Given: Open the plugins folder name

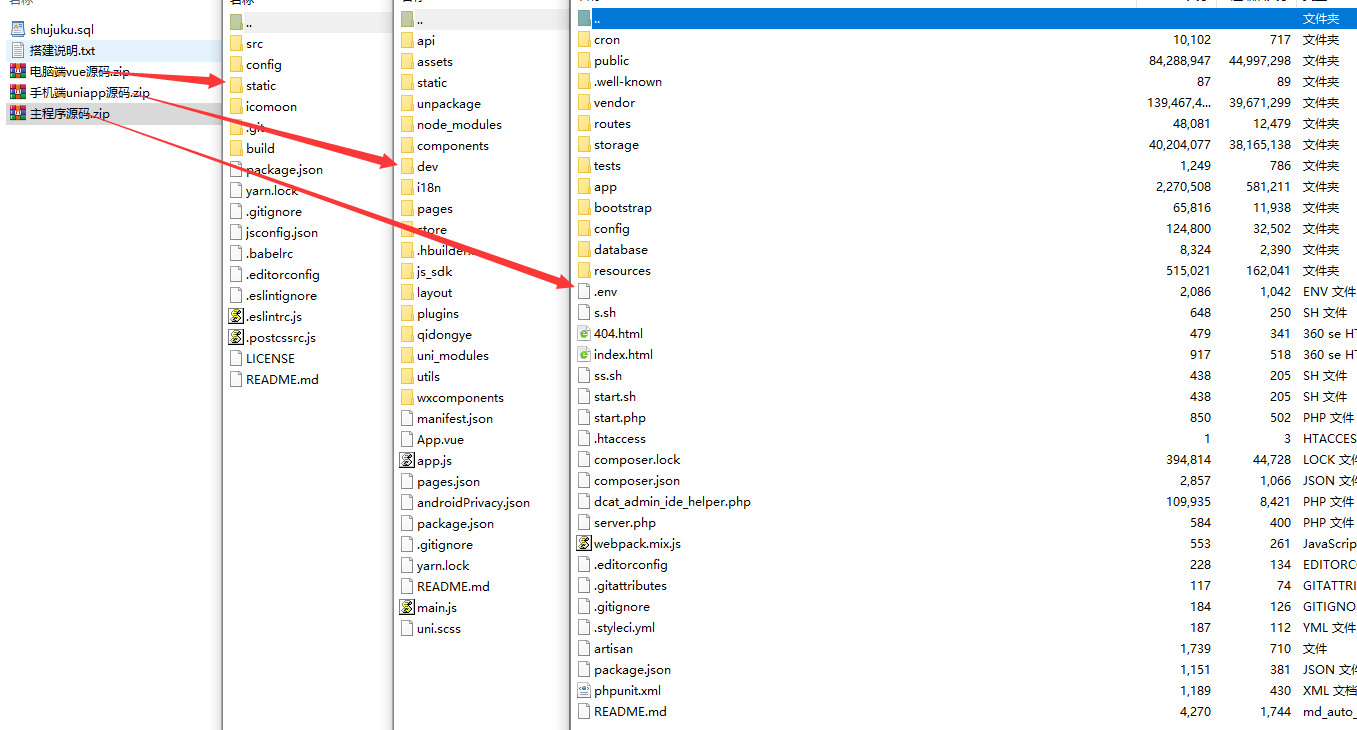Looking at the screenshot, I should pyautogui.click(x=438, y=313).
